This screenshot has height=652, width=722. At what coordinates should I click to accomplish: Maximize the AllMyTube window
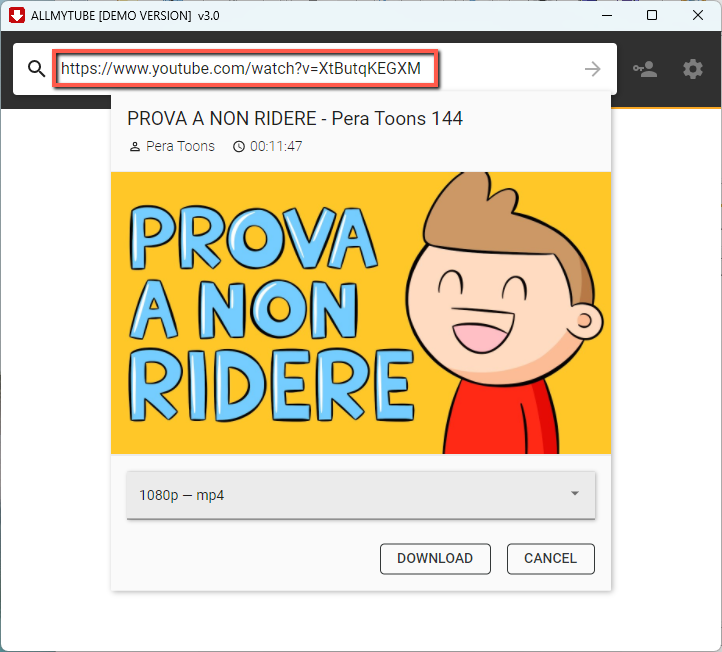coord(652,15)
